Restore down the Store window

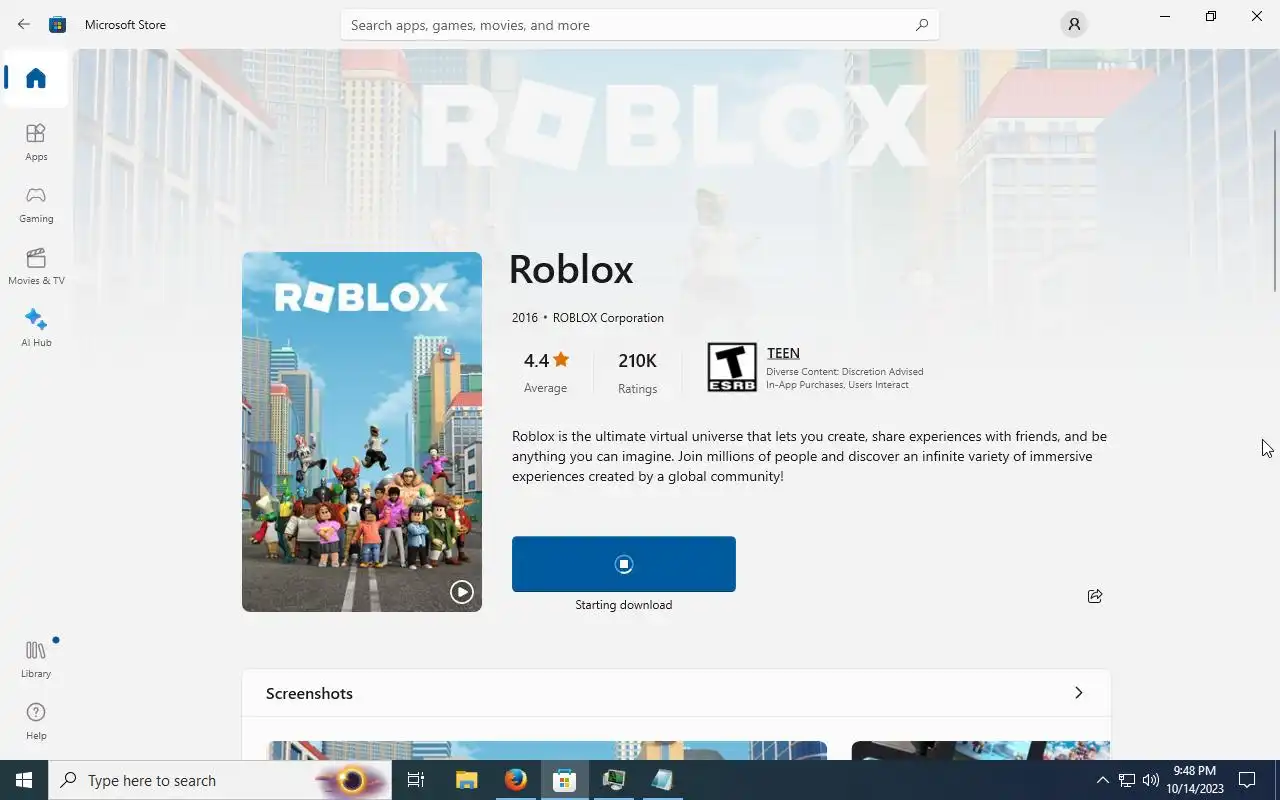tap(1211, 16)
